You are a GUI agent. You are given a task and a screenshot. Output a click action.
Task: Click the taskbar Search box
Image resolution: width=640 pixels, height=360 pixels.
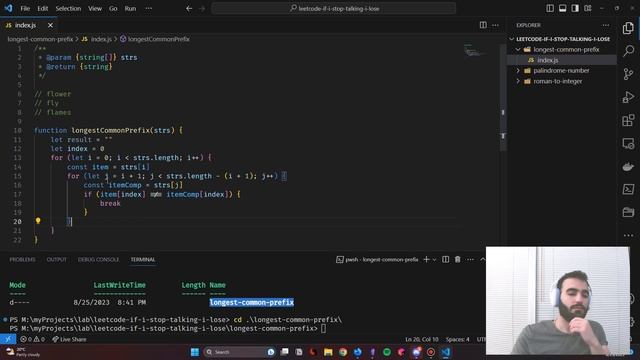(x=239, y=352)
